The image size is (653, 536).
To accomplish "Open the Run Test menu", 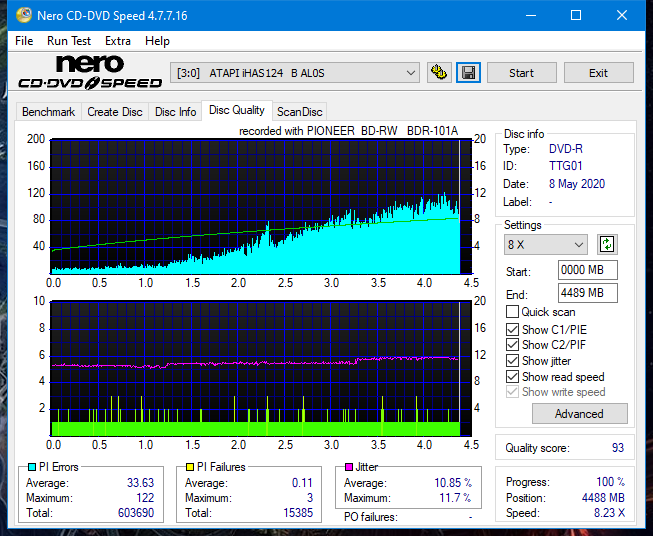I will (x=69, y=41).
